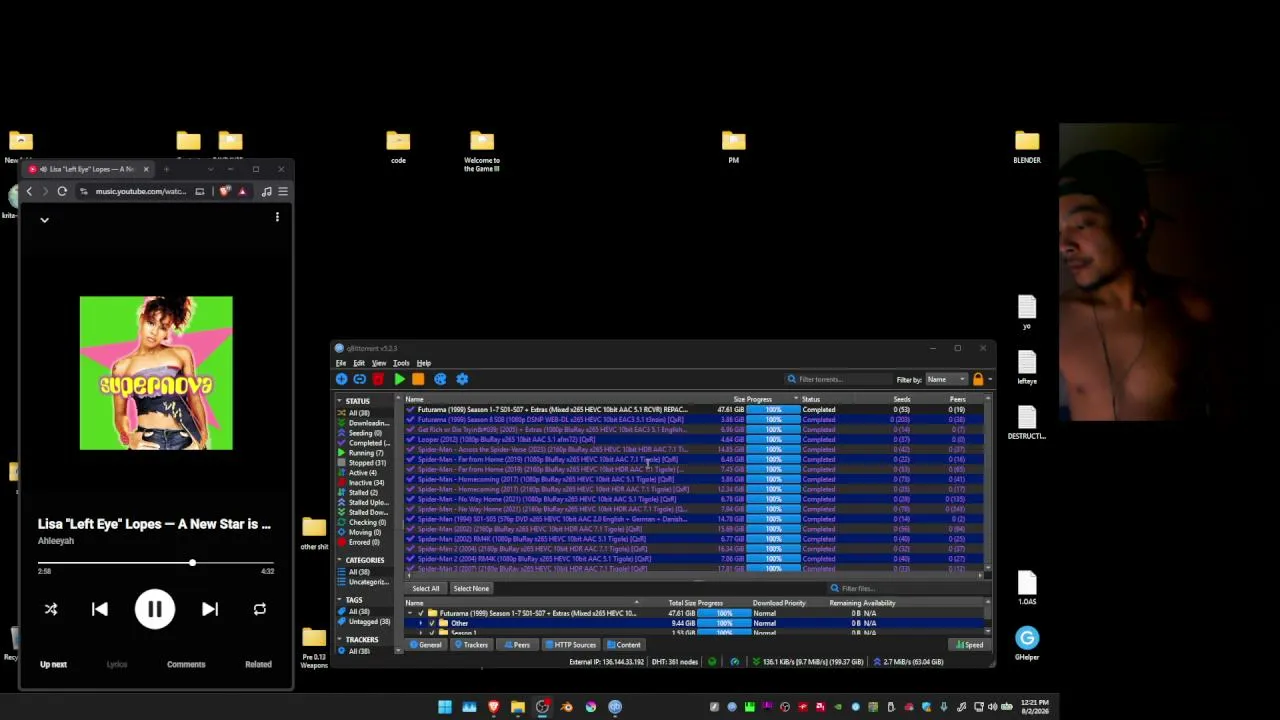Open File Explorer from the taskbar

point(518,707)
